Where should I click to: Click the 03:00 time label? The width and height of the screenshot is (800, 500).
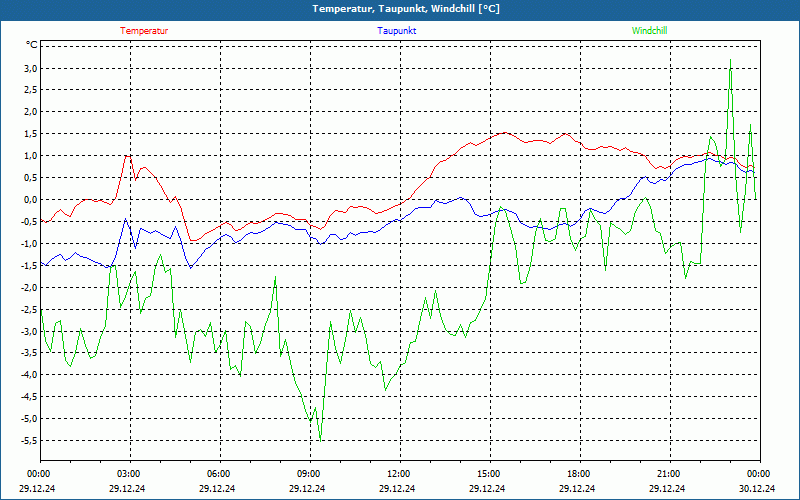point(131,474)
